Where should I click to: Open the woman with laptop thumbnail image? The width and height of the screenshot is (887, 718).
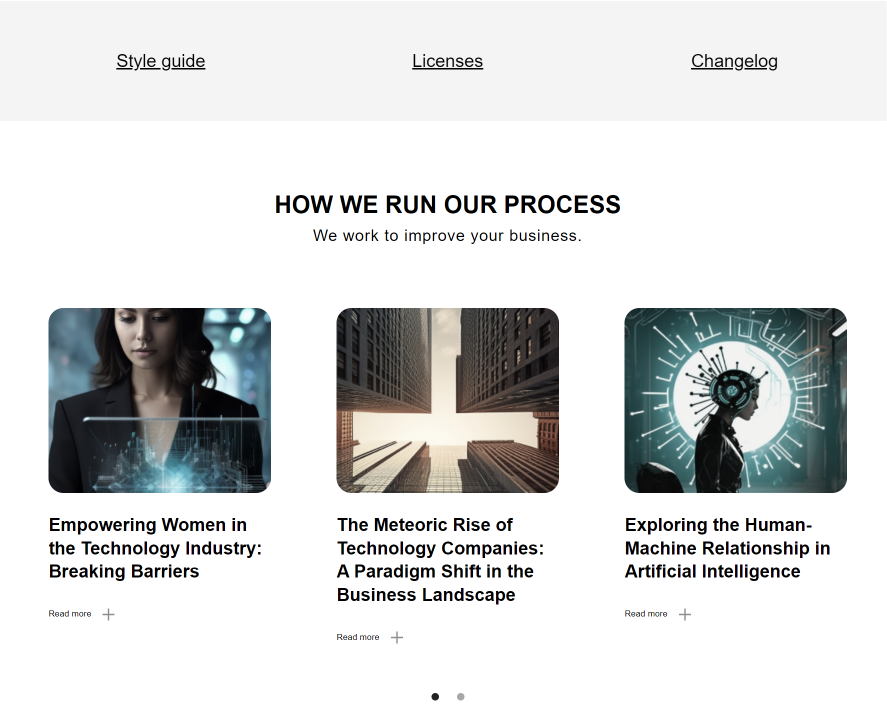tap(160, 401)
